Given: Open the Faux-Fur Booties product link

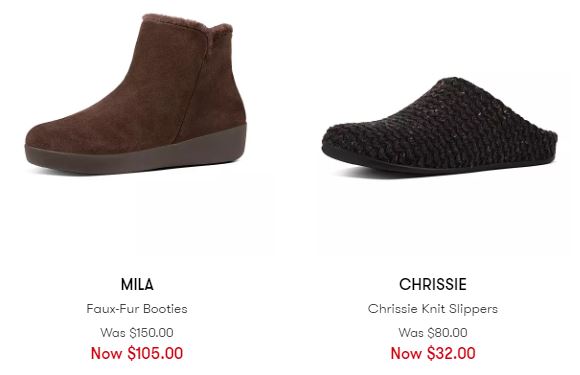Looking at the screenshot, I should click(x=137, y=309).
